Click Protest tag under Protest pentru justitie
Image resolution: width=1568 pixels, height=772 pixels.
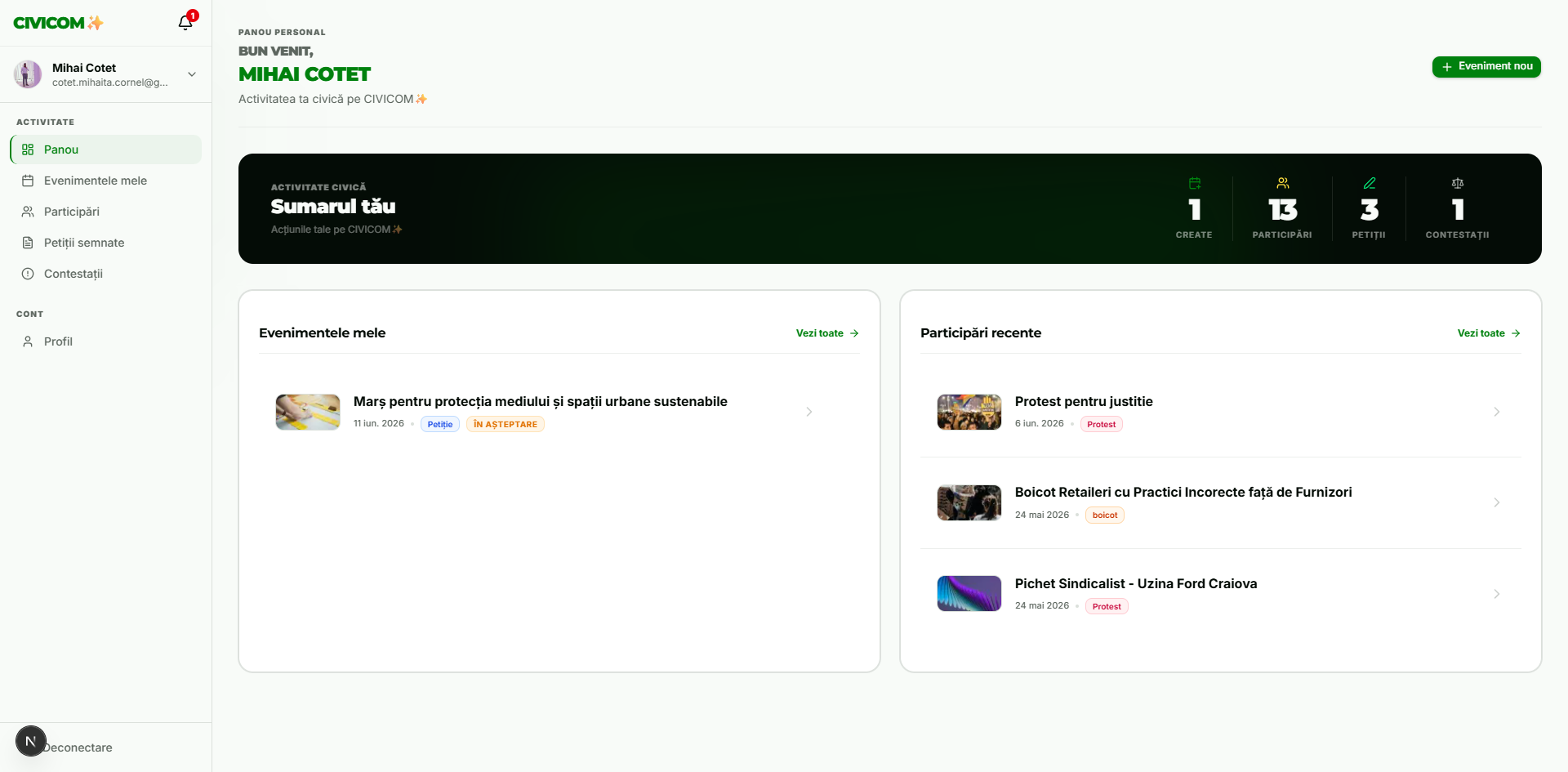click(x=1102, y=424)
